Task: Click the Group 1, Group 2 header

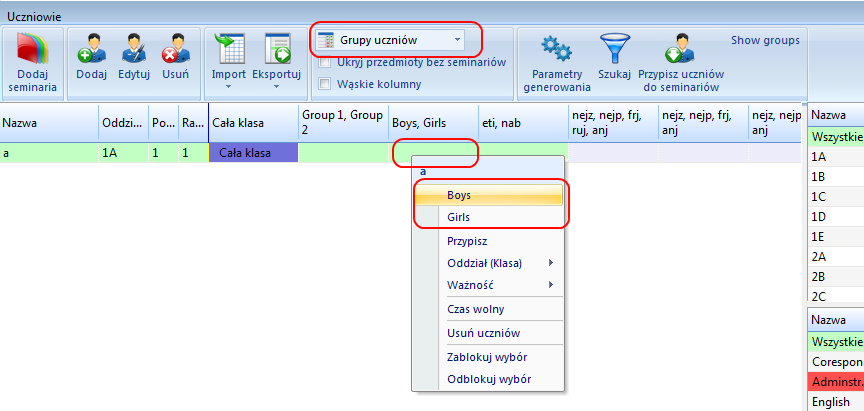Action: [343, 123]
